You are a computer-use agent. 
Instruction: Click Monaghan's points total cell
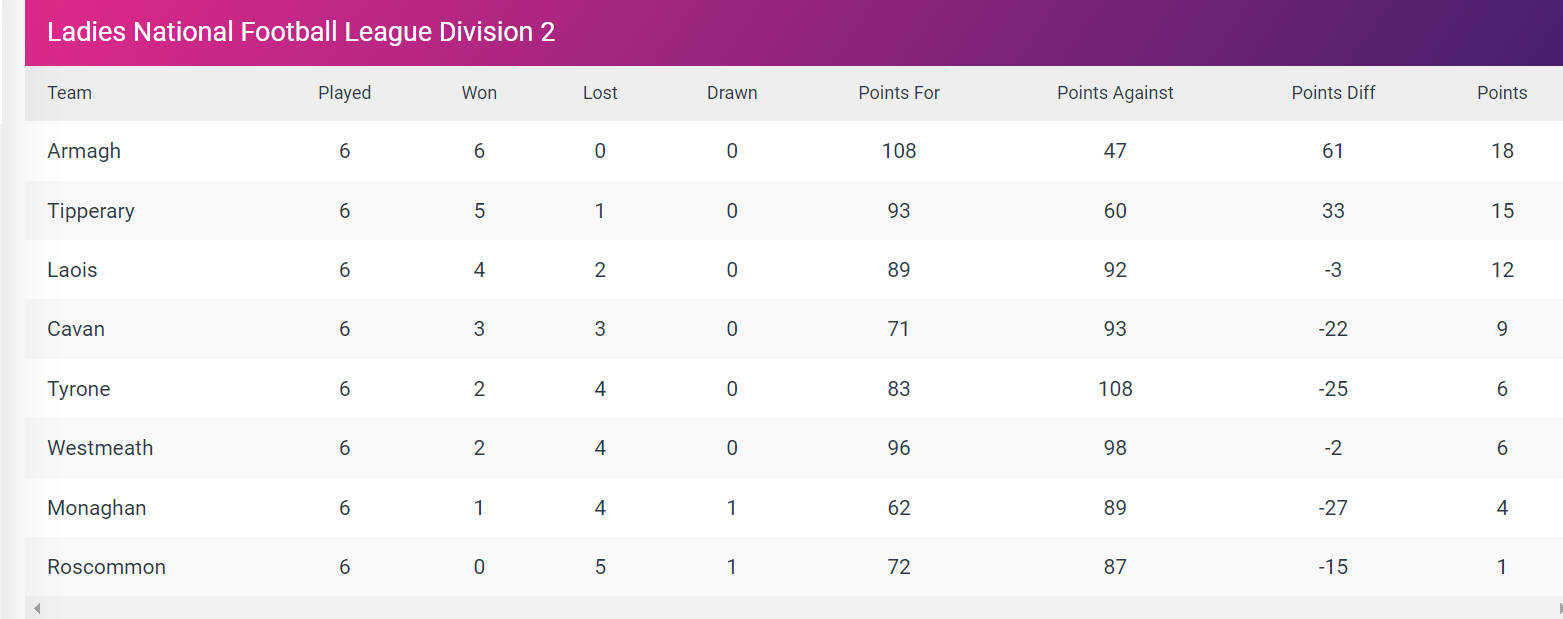click(x=1502, y=508)
